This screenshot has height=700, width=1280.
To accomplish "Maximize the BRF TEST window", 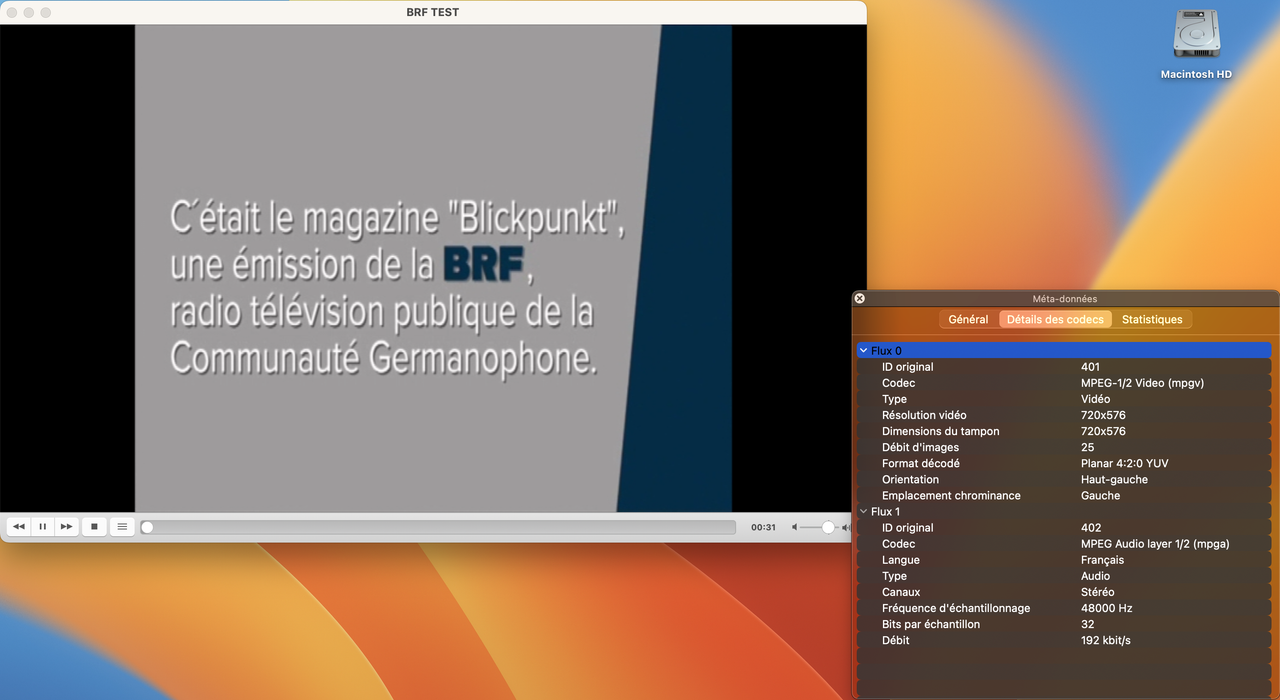I will [45, 13].
